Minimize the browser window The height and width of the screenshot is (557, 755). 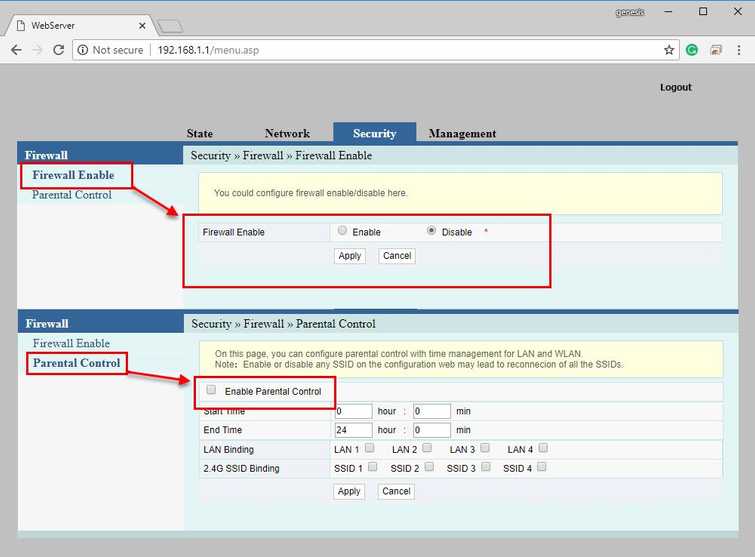pos(668,12)
